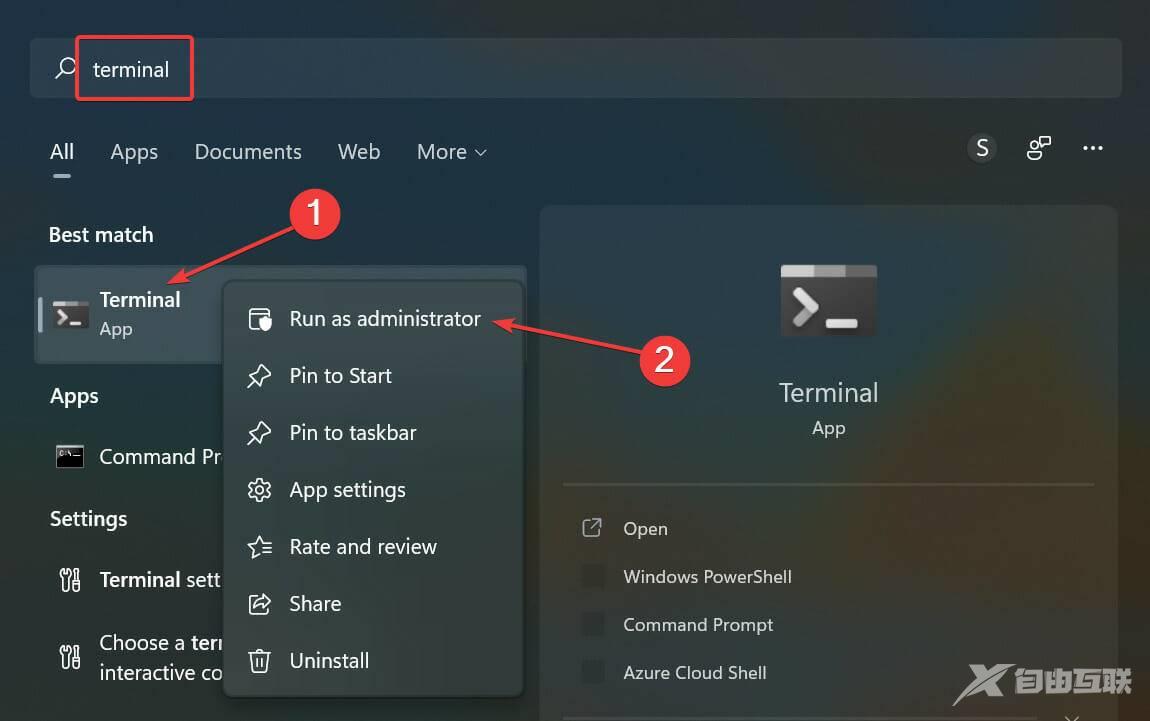Expand the More dropdown

tap(451, 152)
